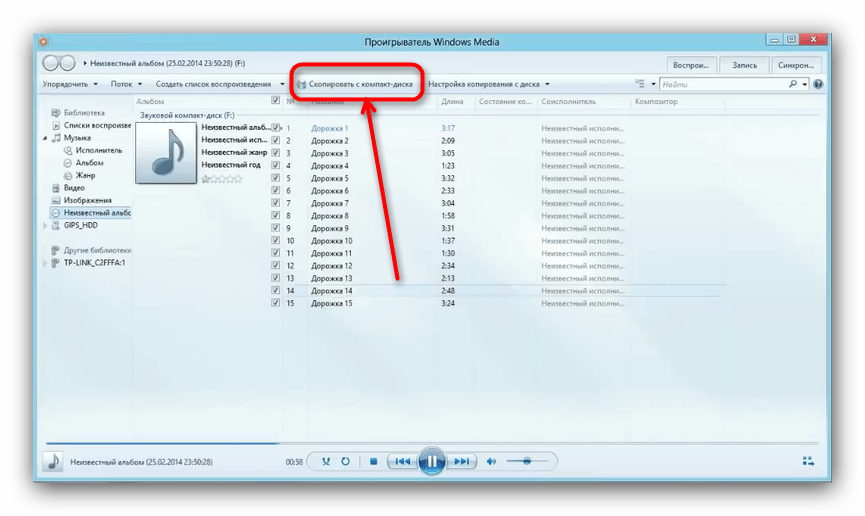Image resolution: width=865 pixels, height=516 pixels.
Task: Expand the TP-LINK_C2FFFA:1 node
Action: tap(45, 263)
